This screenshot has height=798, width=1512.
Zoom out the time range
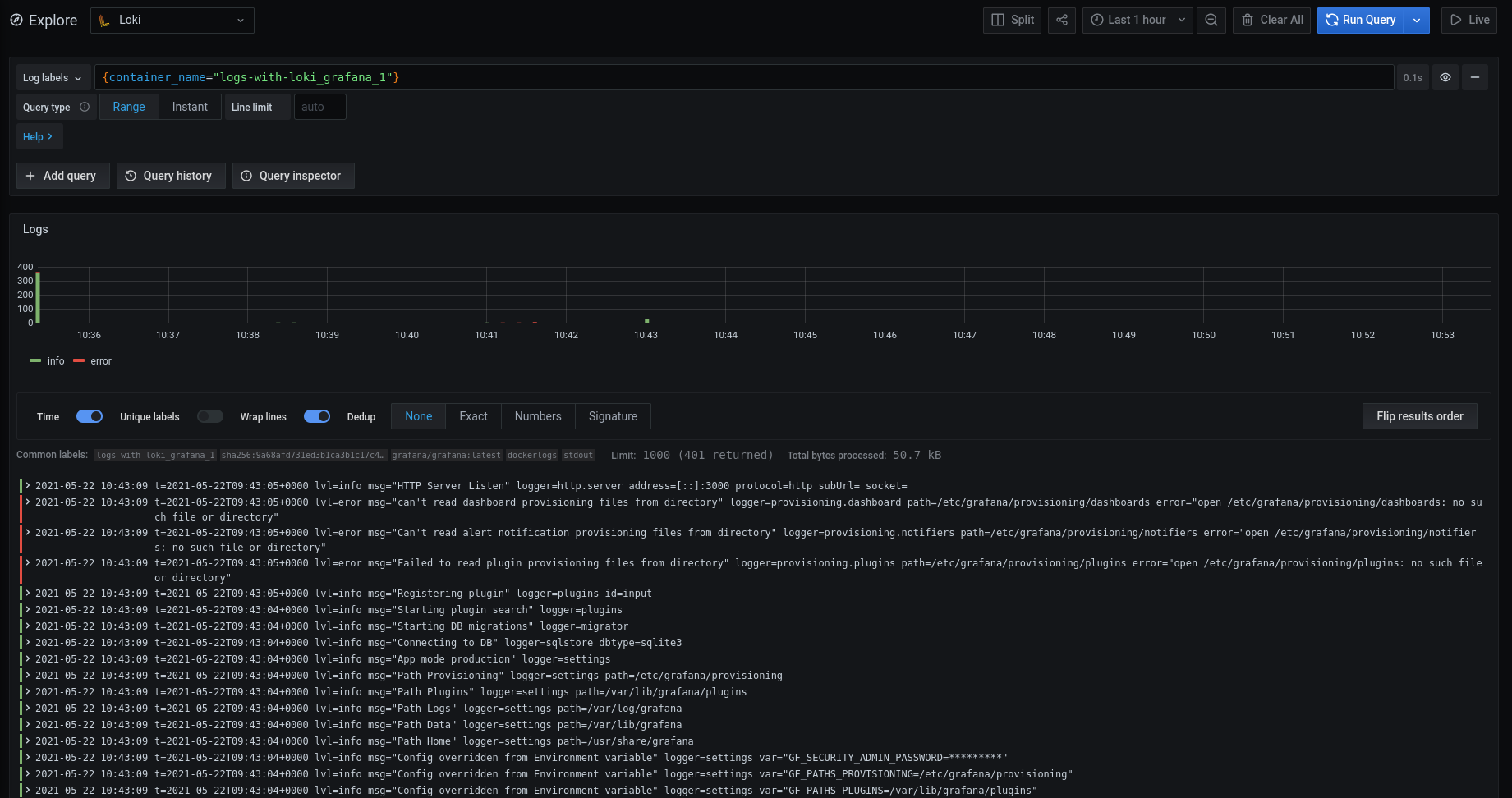coord(1211,21)
